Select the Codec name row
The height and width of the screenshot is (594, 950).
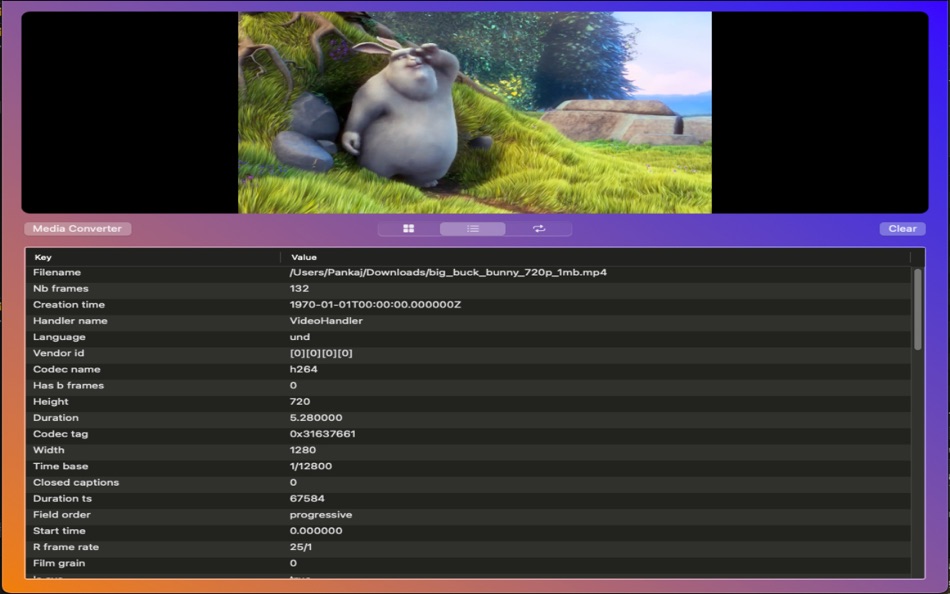click(468, 370)
